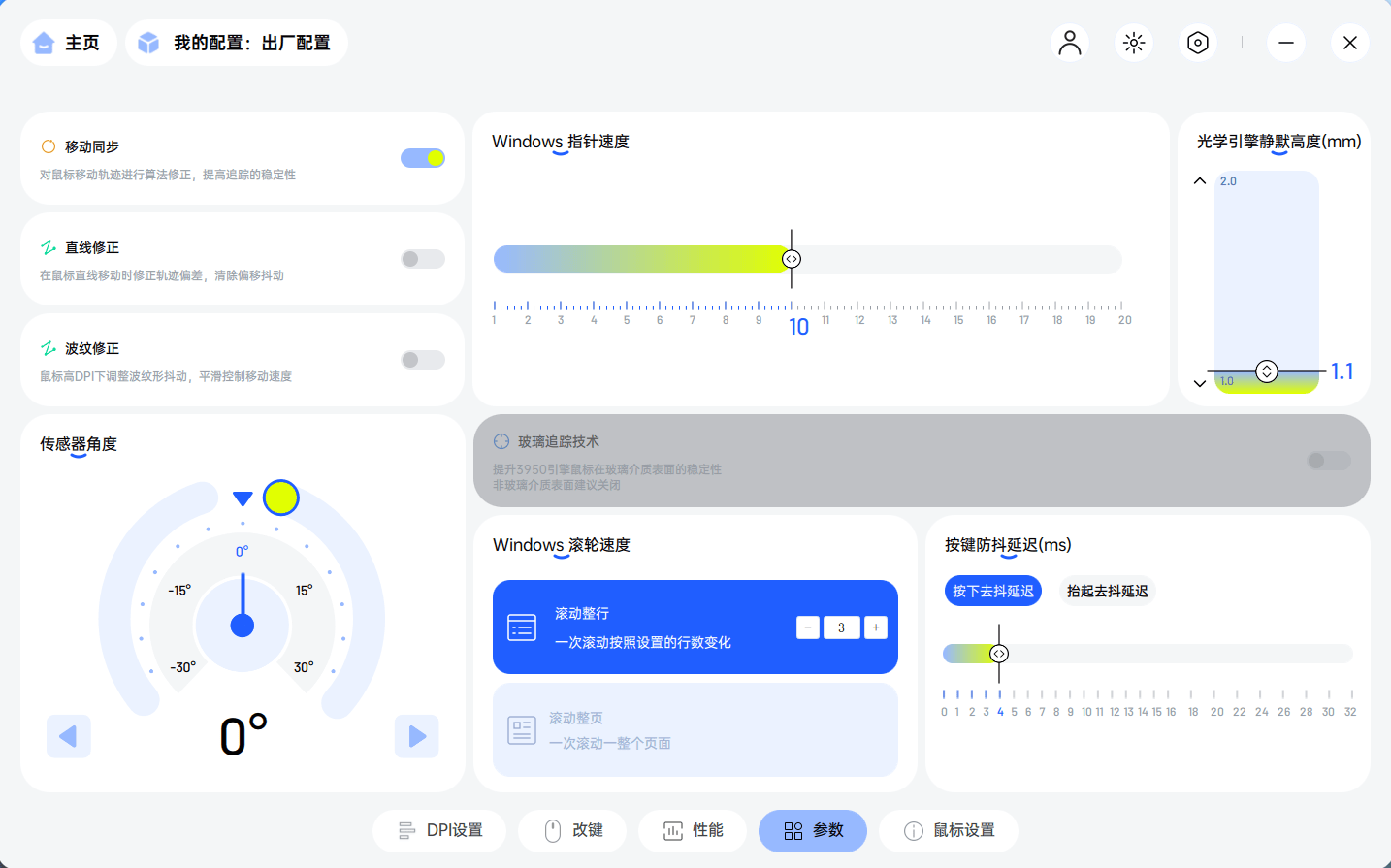Click plus to increase scroll line count
The image size is (1391, 868).
click(x=875, y=627)
